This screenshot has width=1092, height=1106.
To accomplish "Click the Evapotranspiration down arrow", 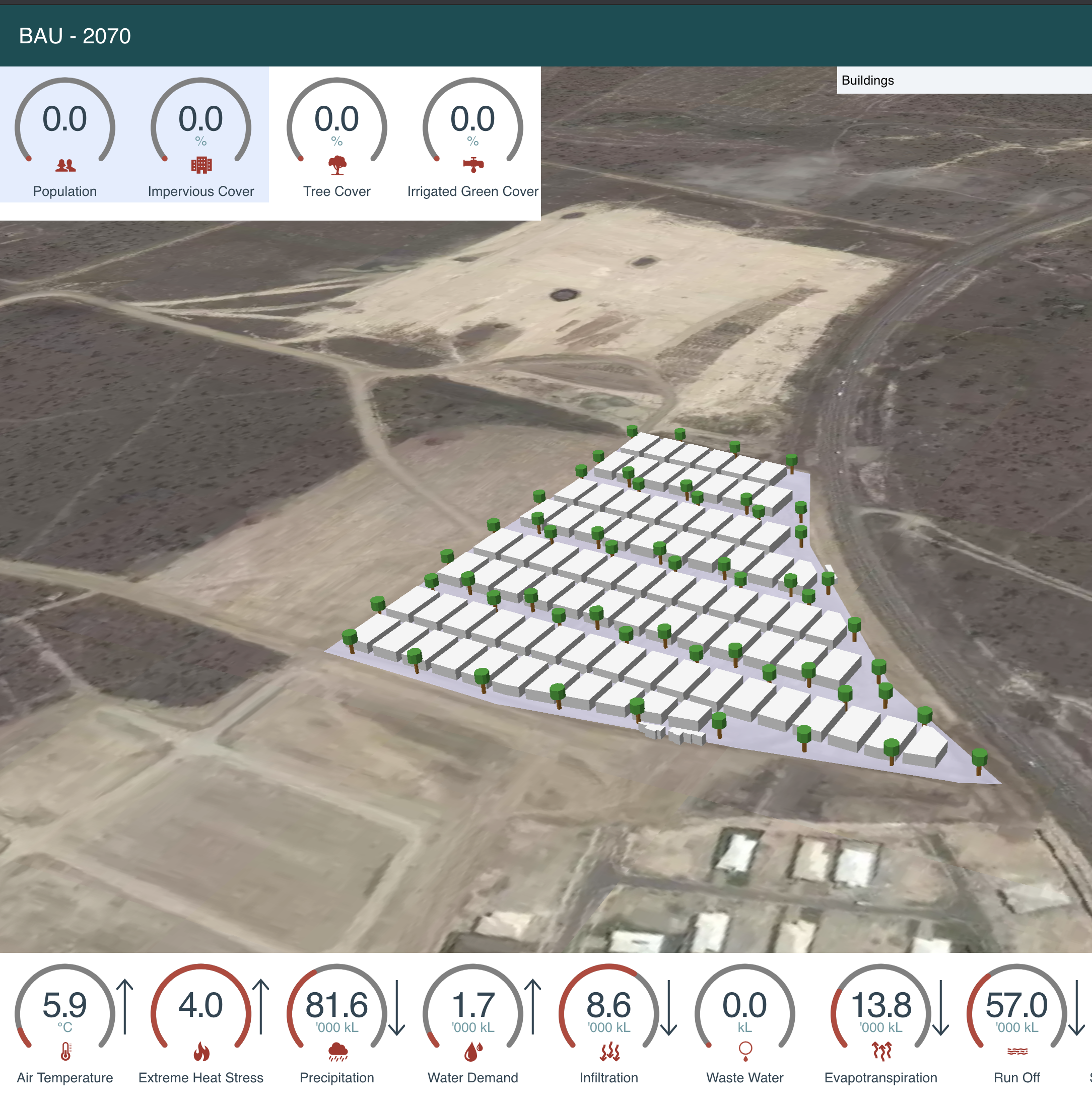I will 941,1008.
